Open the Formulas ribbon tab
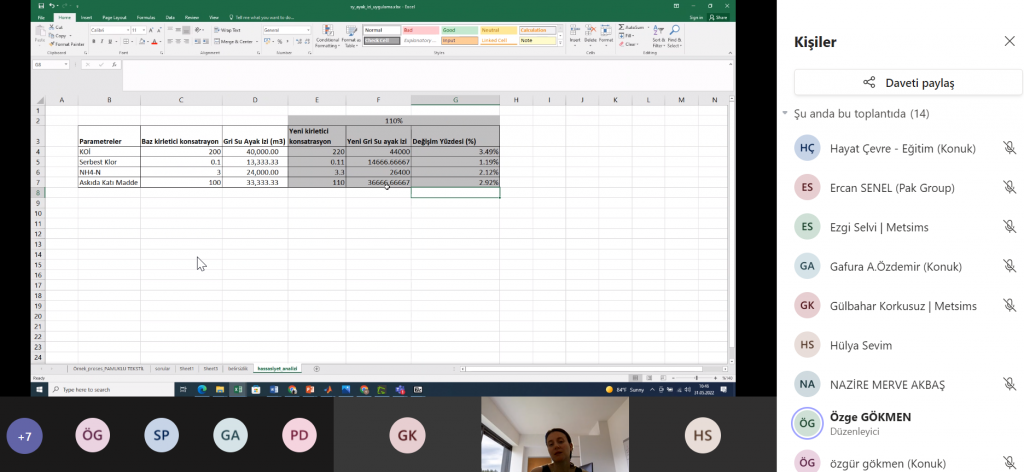Image resolution: width=1024 pixels, height=472 pixels. point(146,18)
